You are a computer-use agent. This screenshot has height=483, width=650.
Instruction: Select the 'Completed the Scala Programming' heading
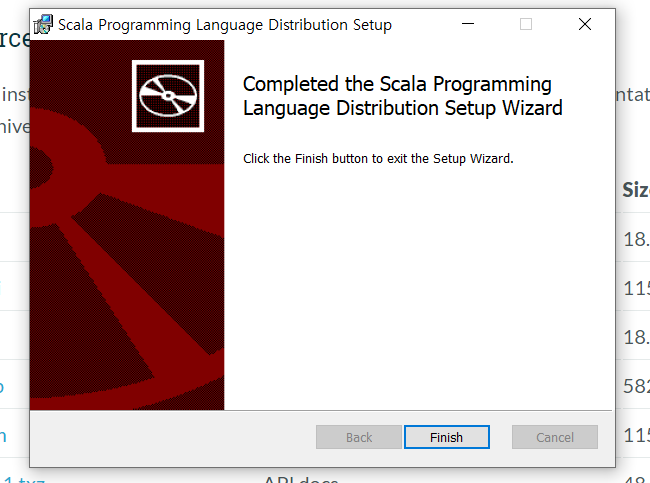[403, 96]
